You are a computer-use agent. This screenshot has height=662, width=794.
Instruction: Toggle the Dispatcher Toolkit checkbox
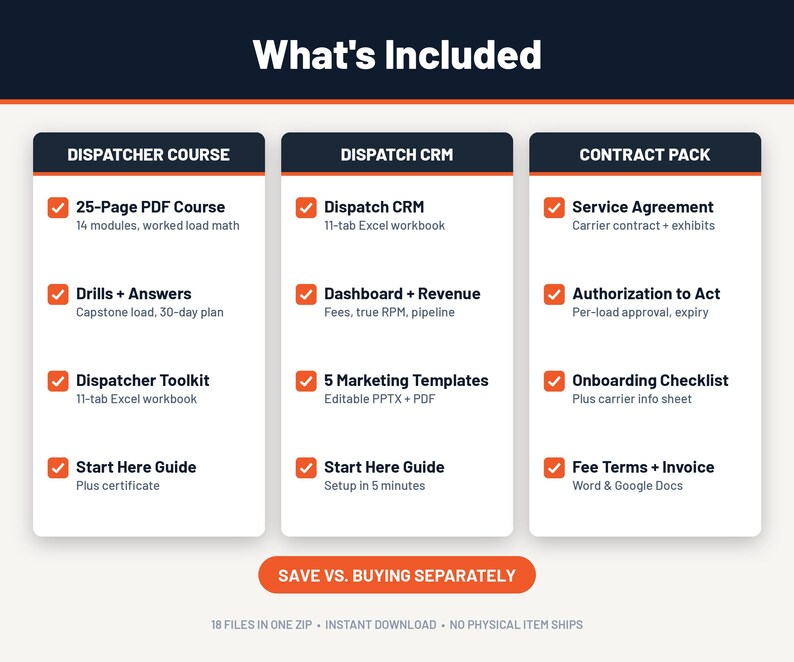58,381
